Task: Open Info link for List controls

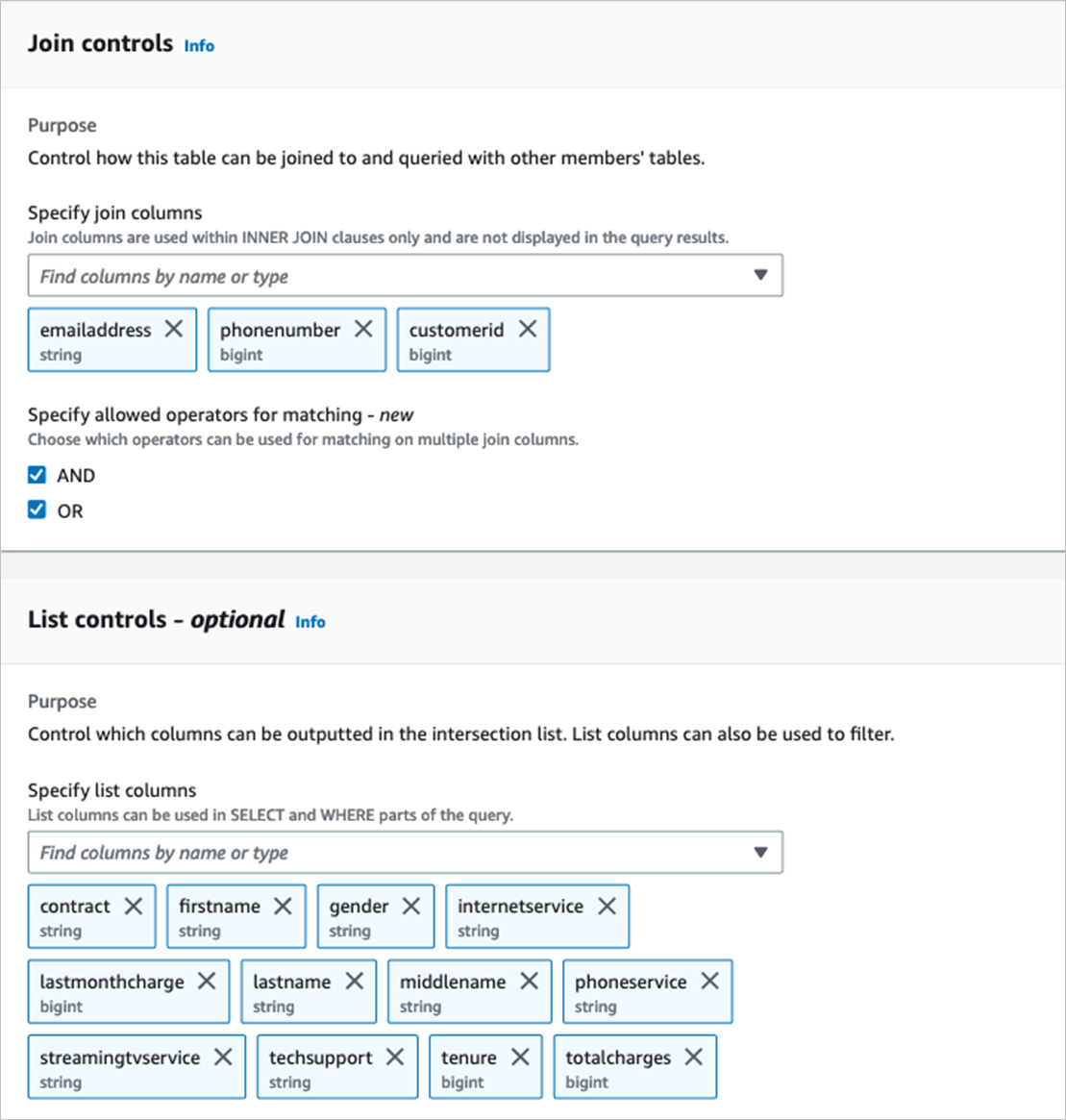Action: pyautogui.click(x=310, y=622)
